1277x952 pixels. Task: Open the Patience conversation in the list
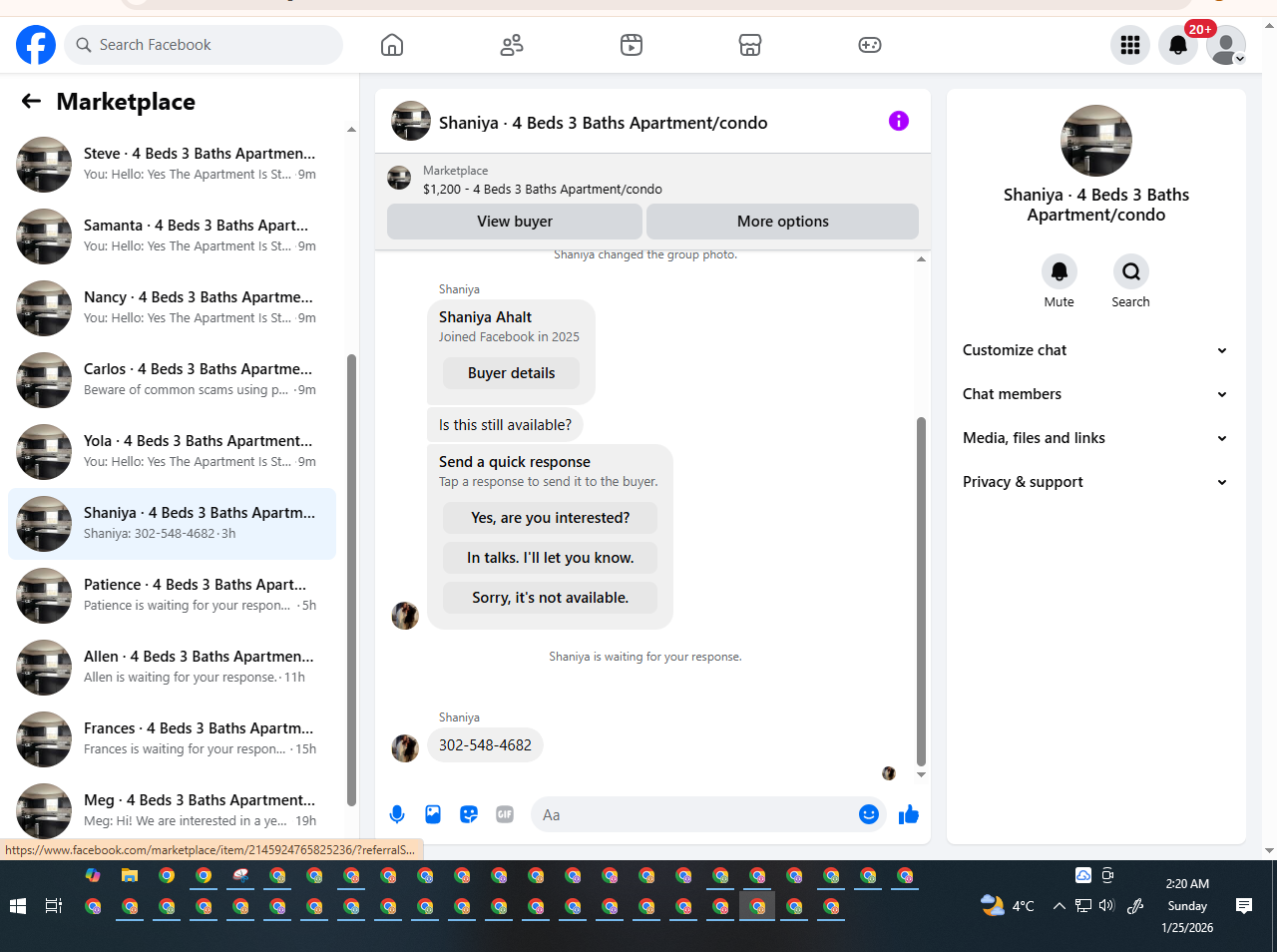point(172,596)
